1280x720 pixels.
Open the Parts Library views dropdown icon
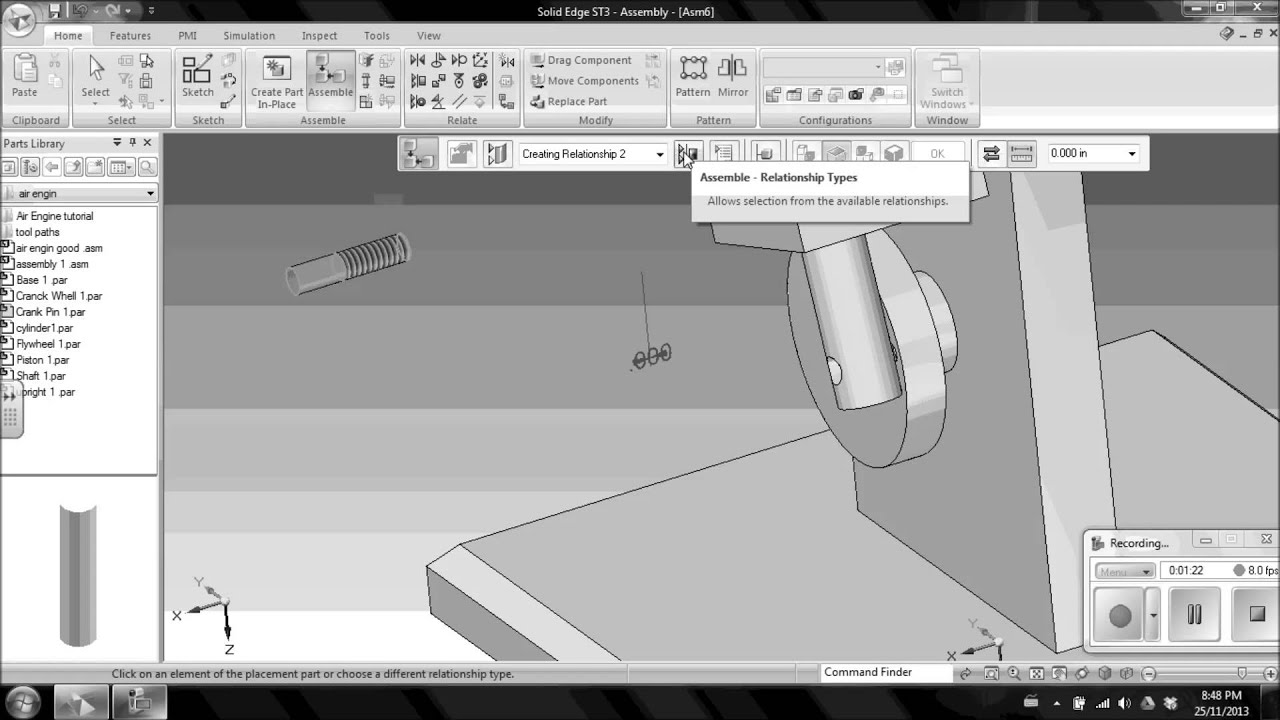121,167
